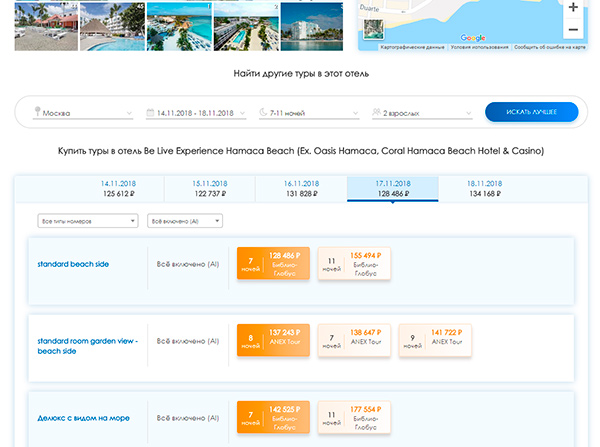Open the Google logo on the map
The width and height of the screenshot is (600, 447).
tap(473, 38)
